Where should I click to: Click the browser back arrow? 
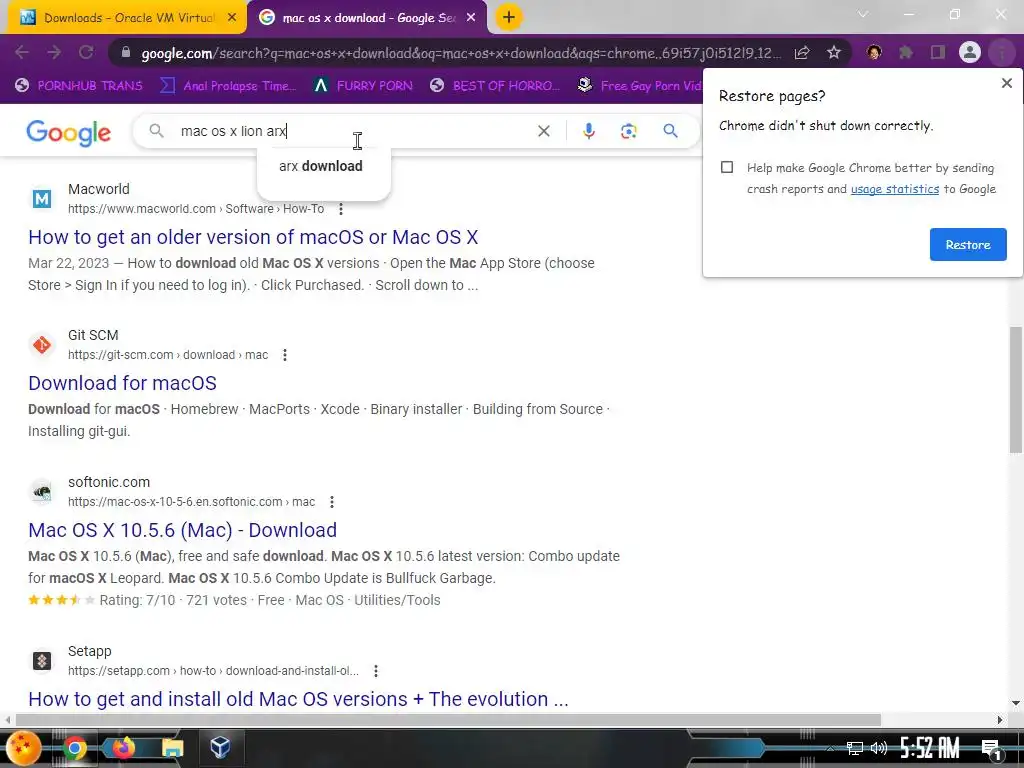coord(22,52)
